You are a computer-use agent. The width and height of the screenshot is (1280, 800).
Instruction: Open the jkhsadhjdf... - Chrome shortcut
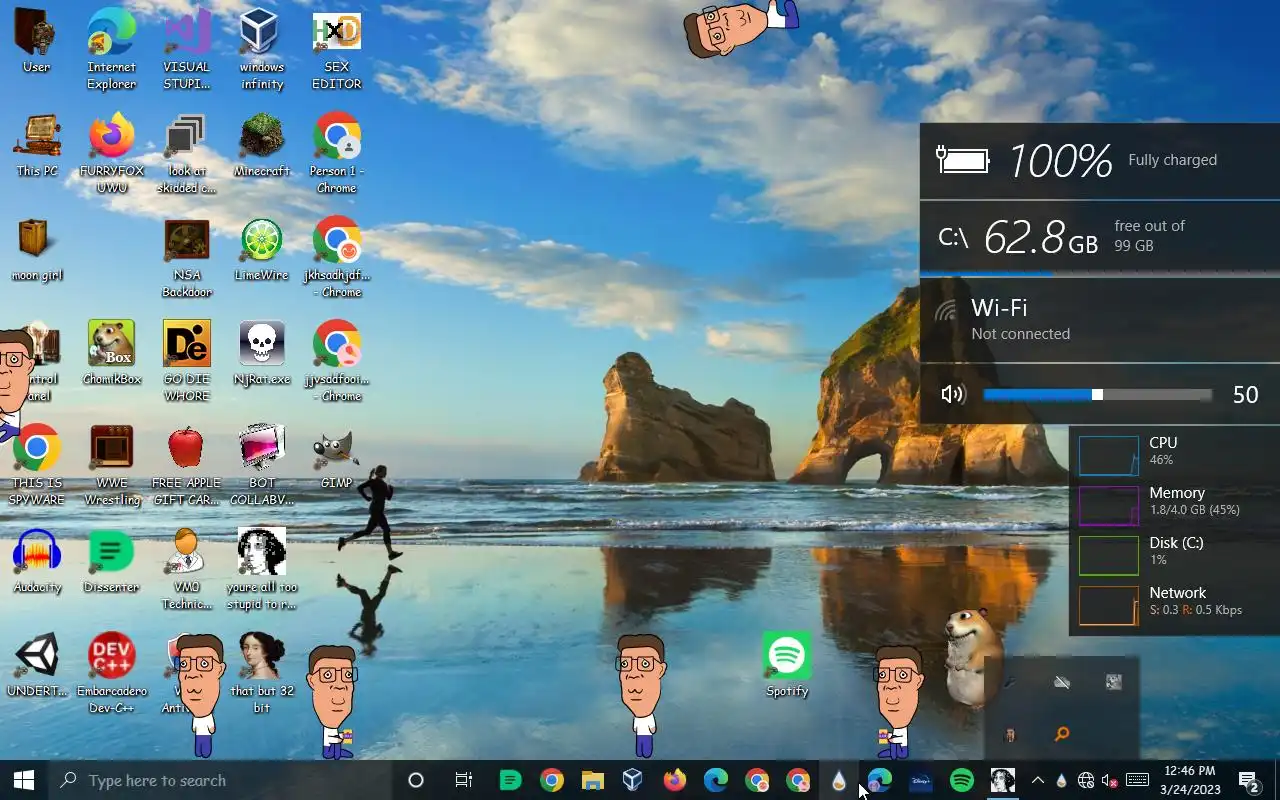click(337, 257)
